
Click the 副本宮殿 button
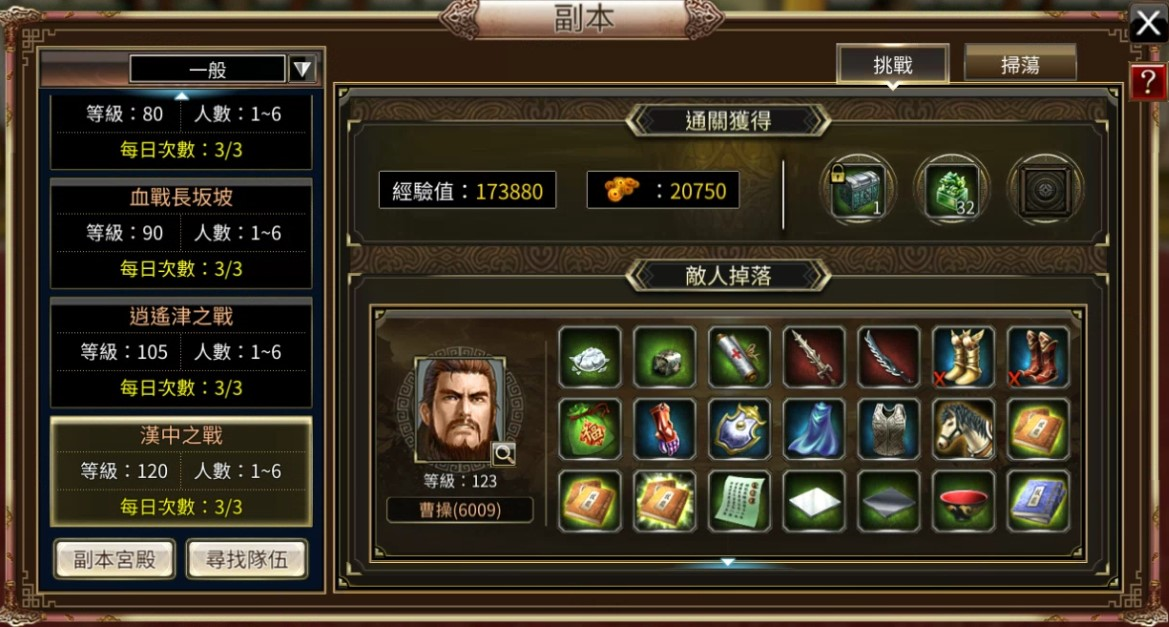pos(115,559)
